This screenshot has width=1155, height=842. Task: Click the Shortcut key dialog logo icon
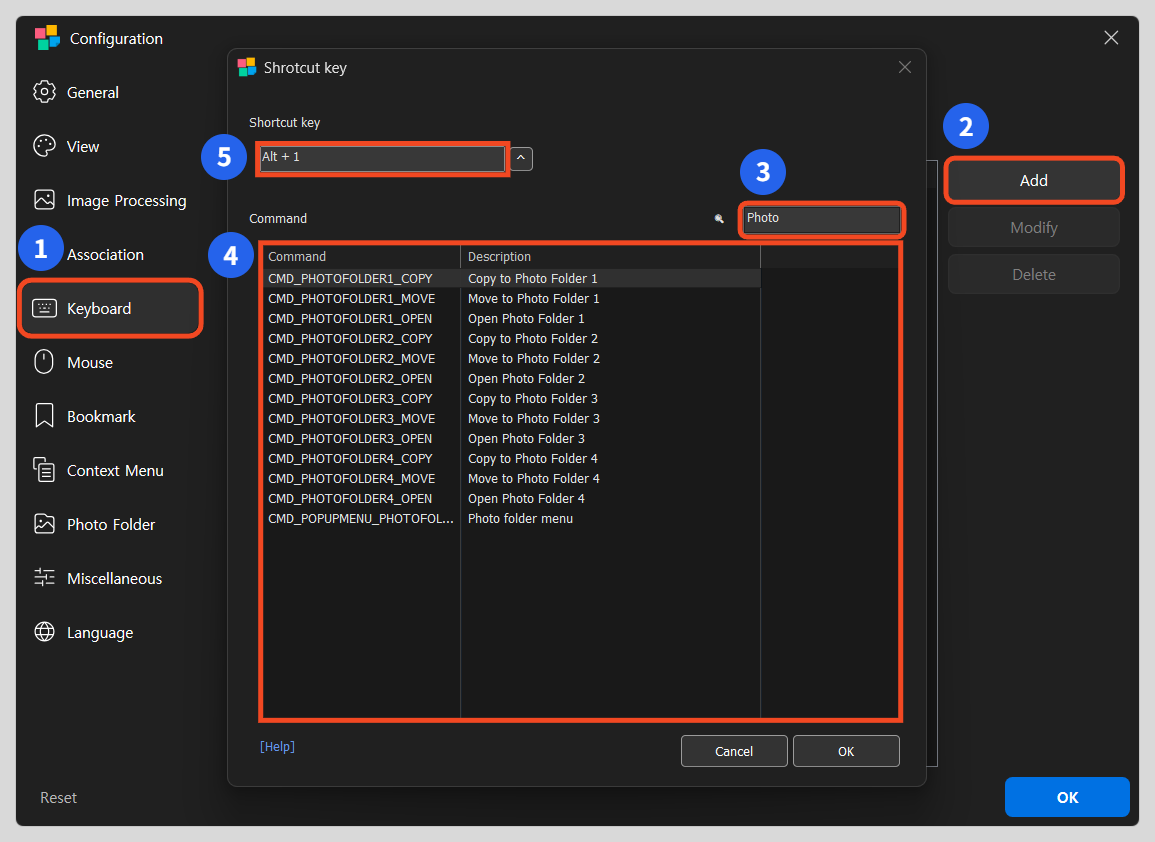coord(247,67)
